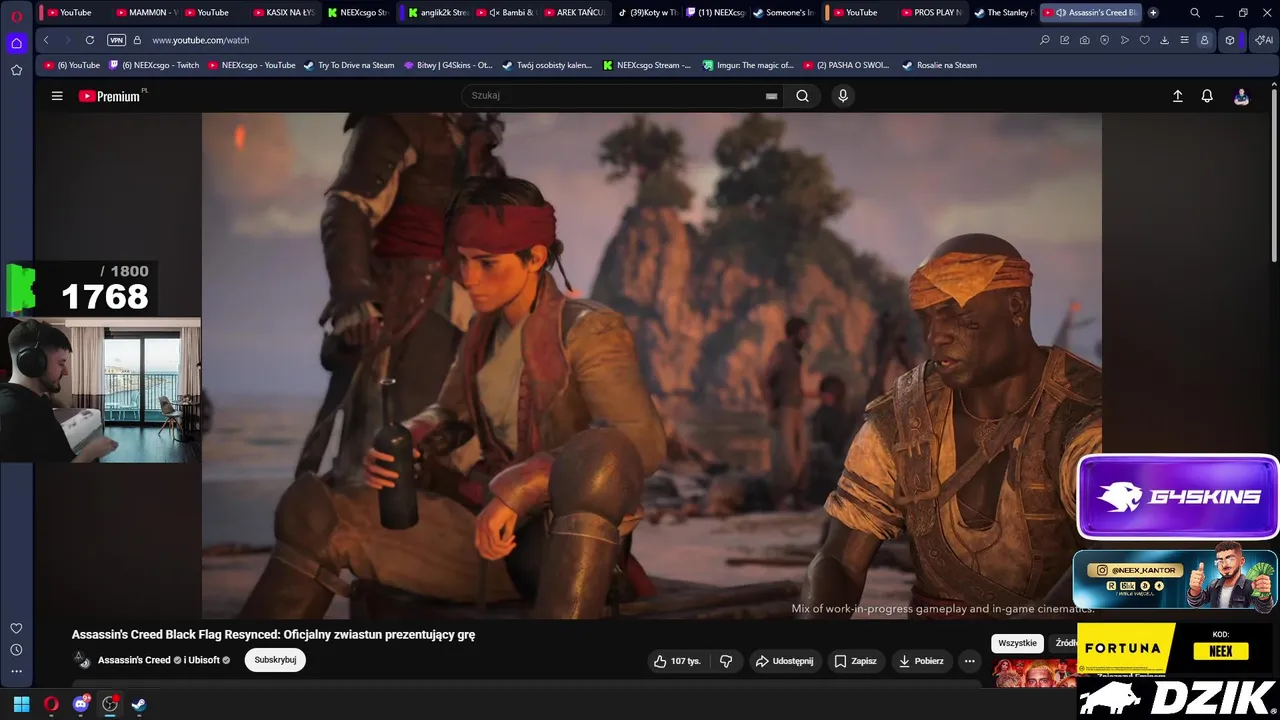Open the search tabs magnifier in tab bar

point(1195,13)
